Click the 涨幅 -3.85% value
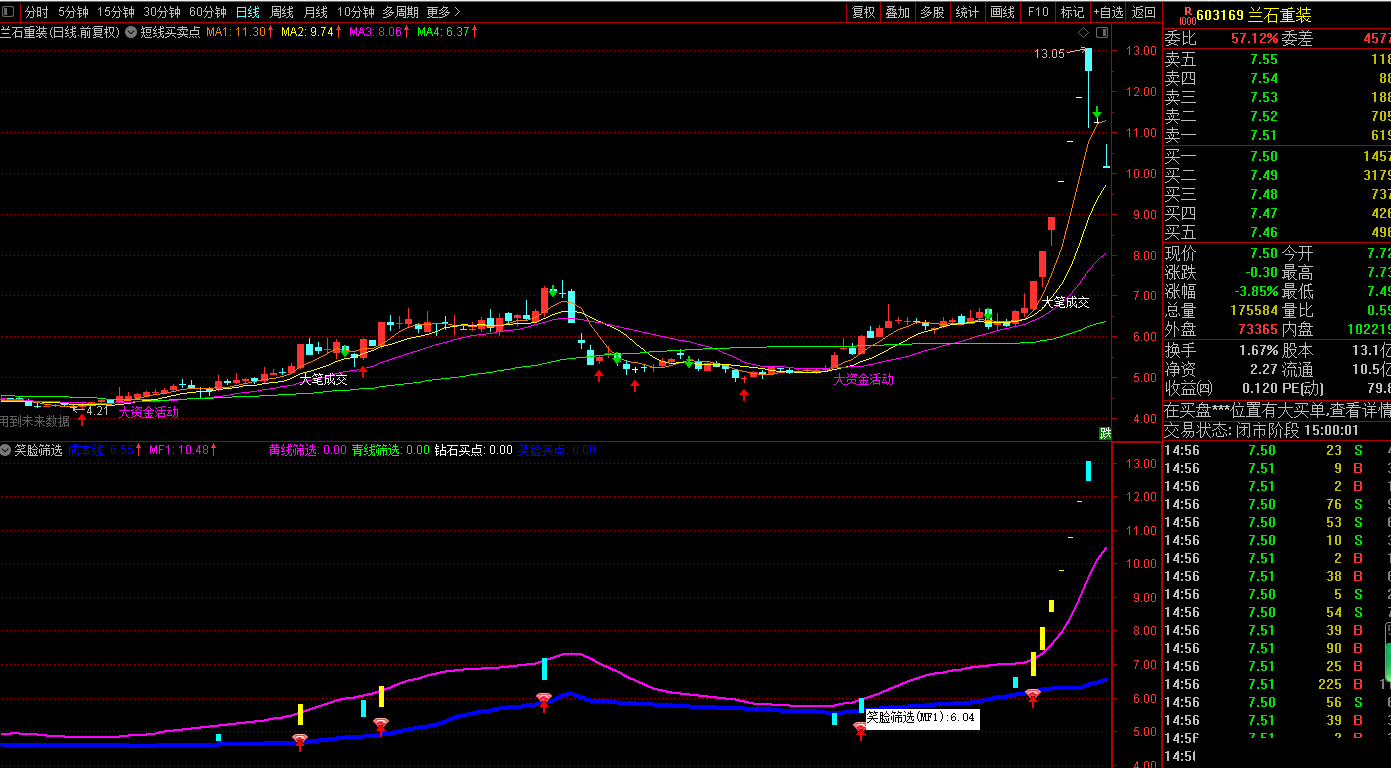 1256,292
